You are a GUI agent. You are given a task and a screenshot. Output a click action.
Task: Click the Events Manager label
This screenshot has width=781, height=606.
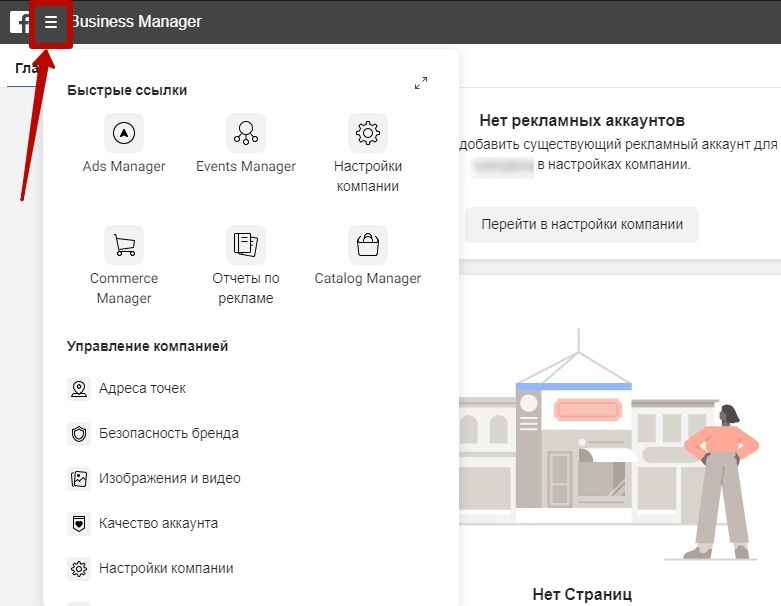[x=246, y=166]
